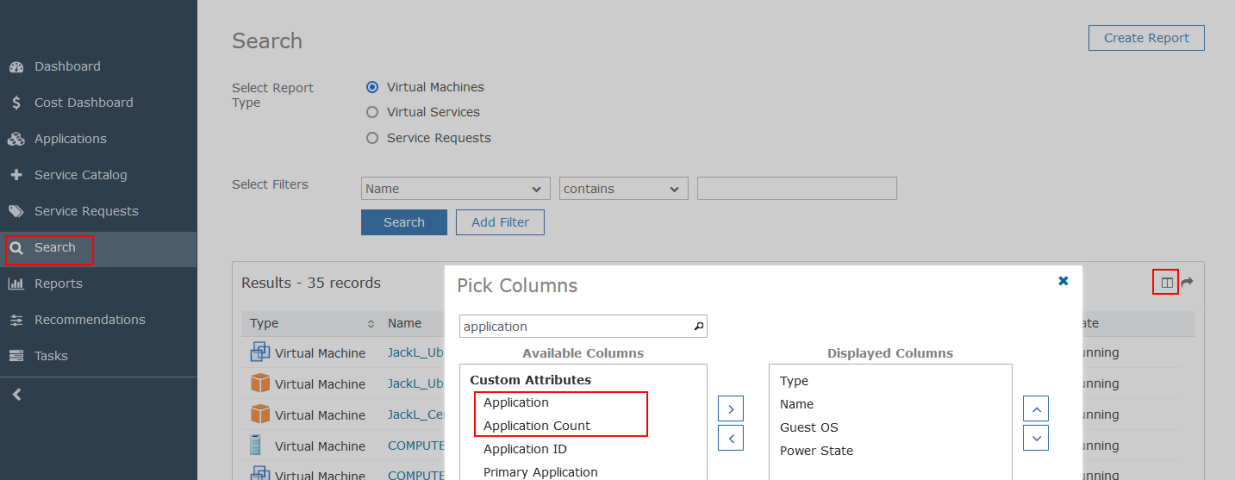The image size is (1235, 480).
Task: Move column right with the arrow button
Action: (x=731, y=408)
